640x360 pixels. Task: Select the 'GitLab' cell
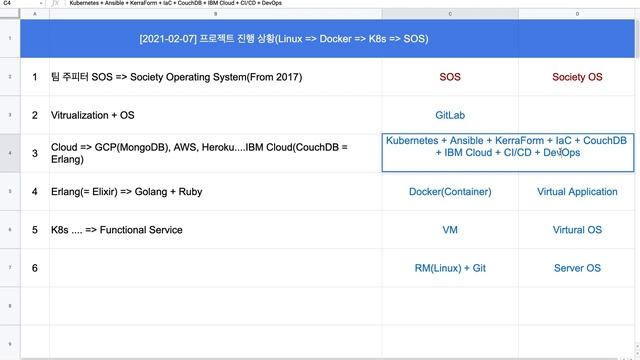tap(450, 115)
